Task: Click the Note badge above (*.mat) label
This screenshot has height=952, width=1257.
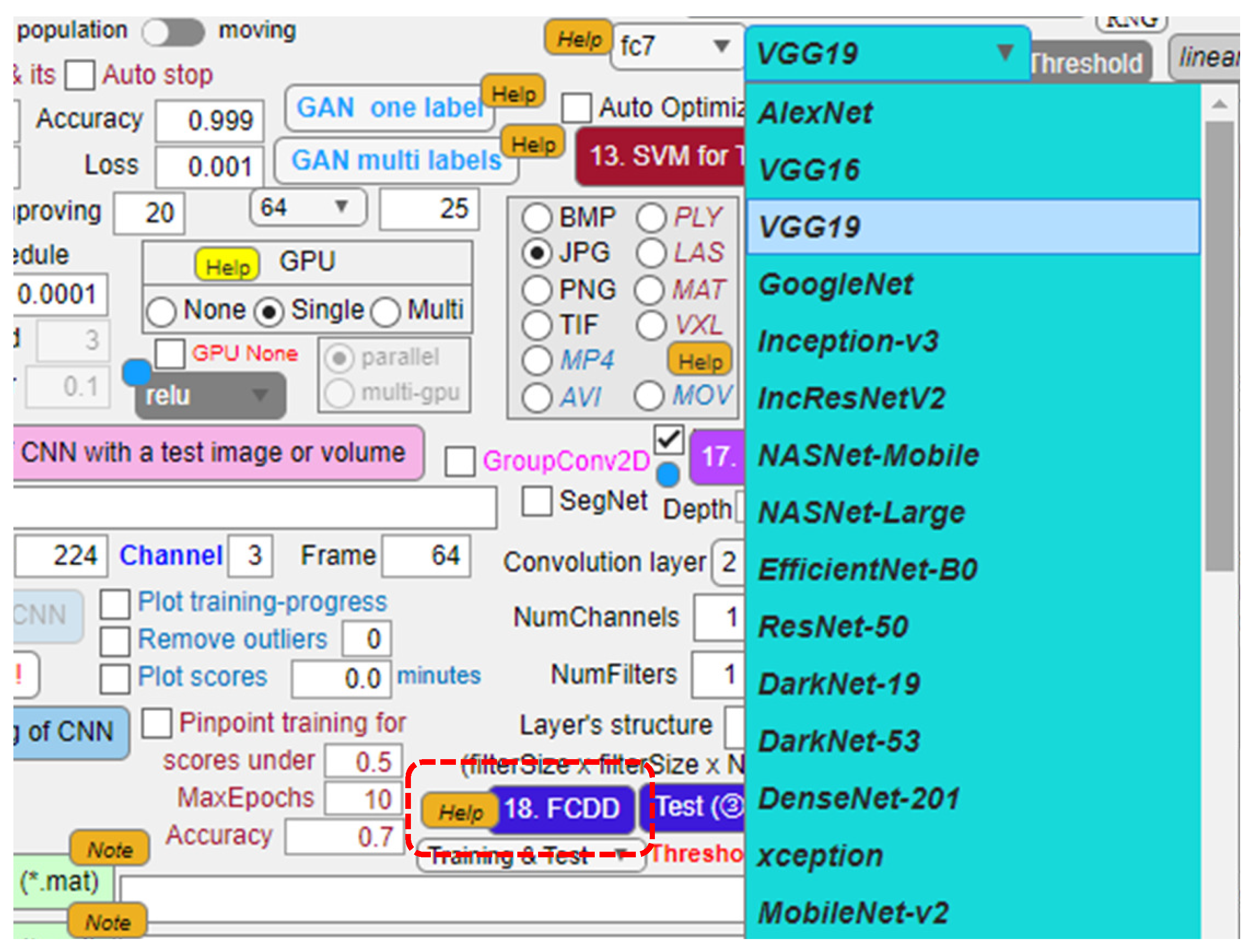Action: click(x=110, y=849)
